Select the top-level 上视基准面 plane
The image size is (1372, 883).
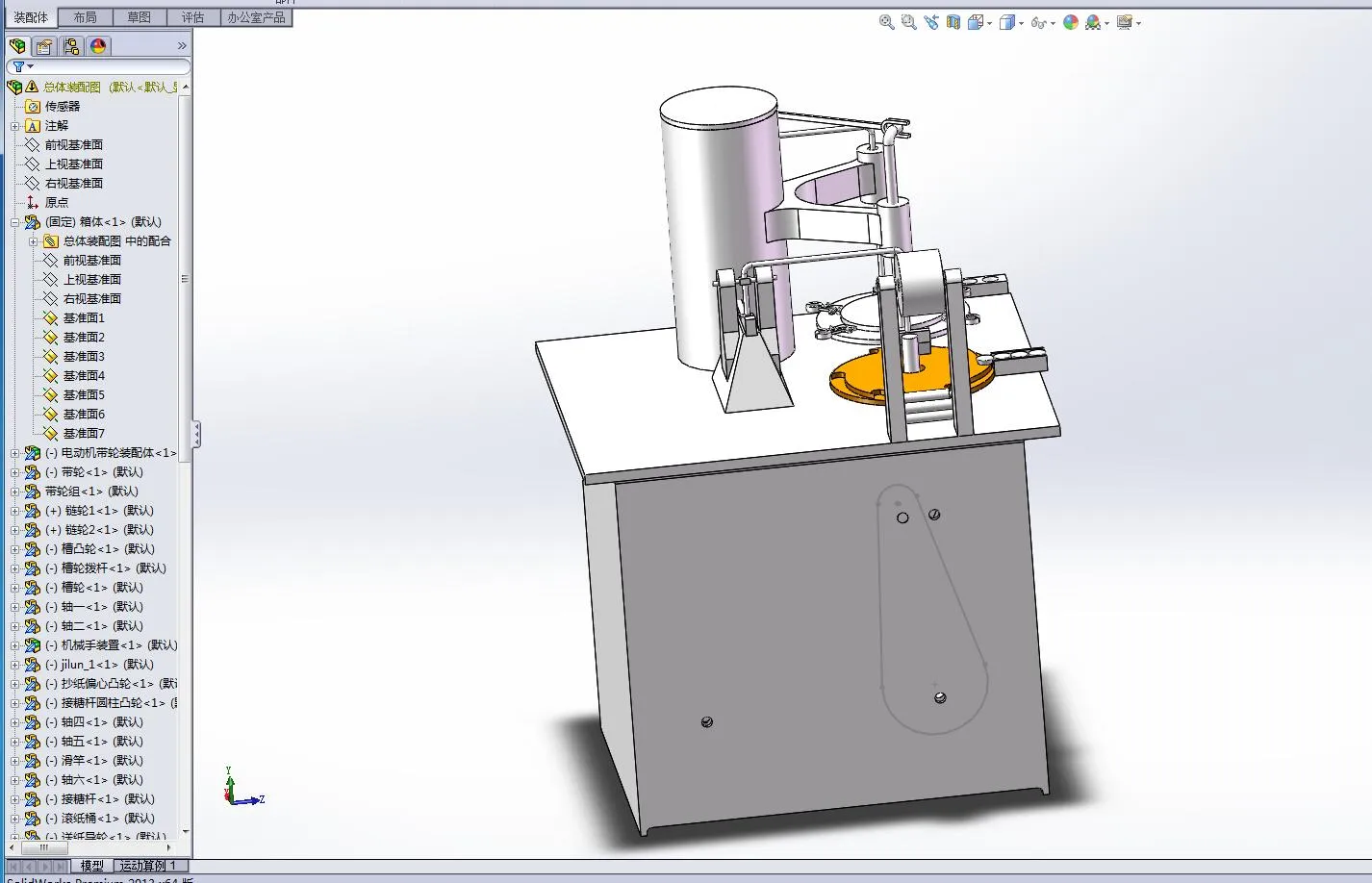coord(73,164)
